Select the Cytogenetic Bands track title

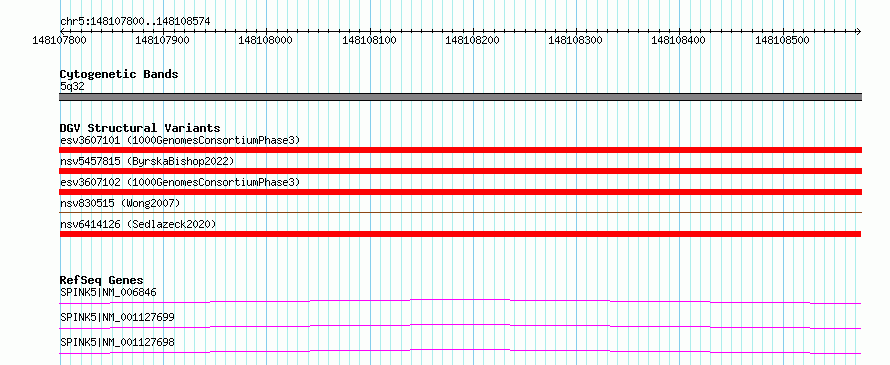coord(119,74)
